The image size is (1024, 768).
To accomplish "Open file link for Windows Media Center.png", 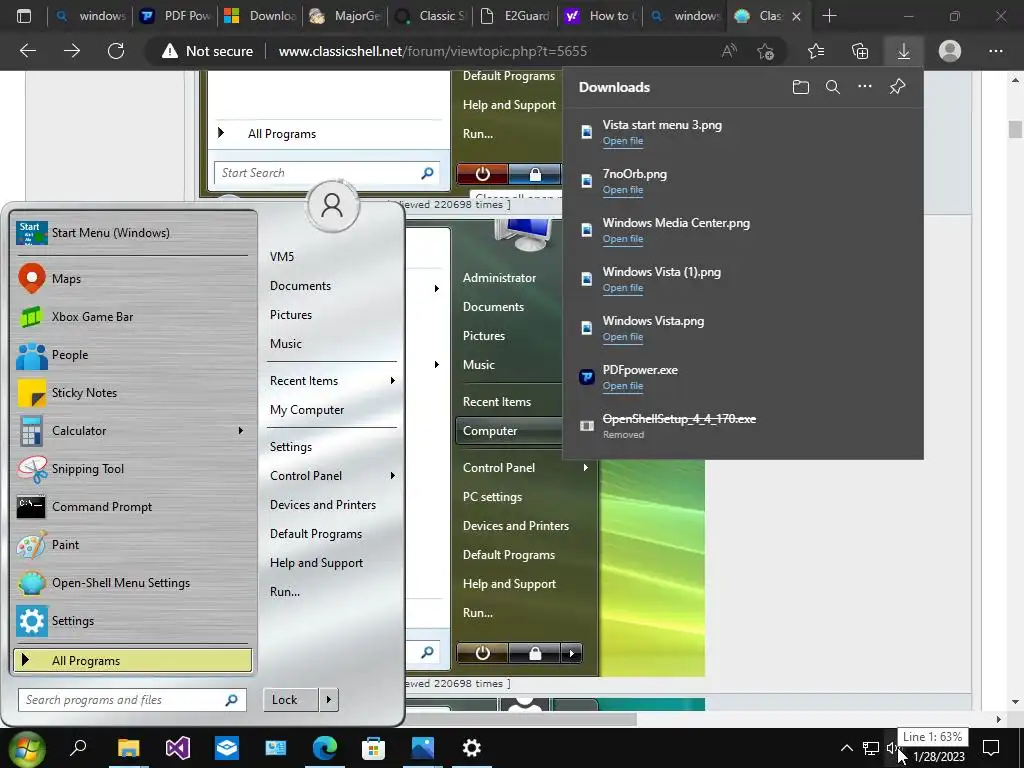I will (622, 239).
